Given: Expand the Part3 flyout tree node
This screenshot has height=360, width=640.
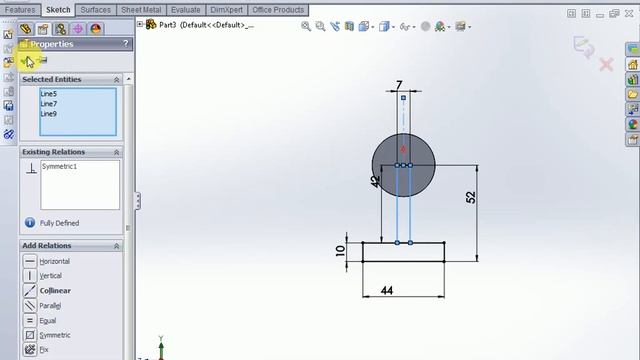Looking at the screenshot, I should (140, 24).
